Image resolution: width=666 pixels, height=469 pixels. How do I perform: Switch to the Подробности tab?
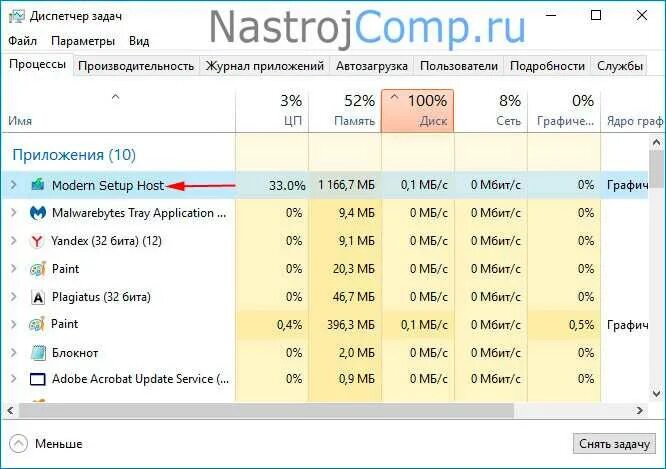[547, 66]
